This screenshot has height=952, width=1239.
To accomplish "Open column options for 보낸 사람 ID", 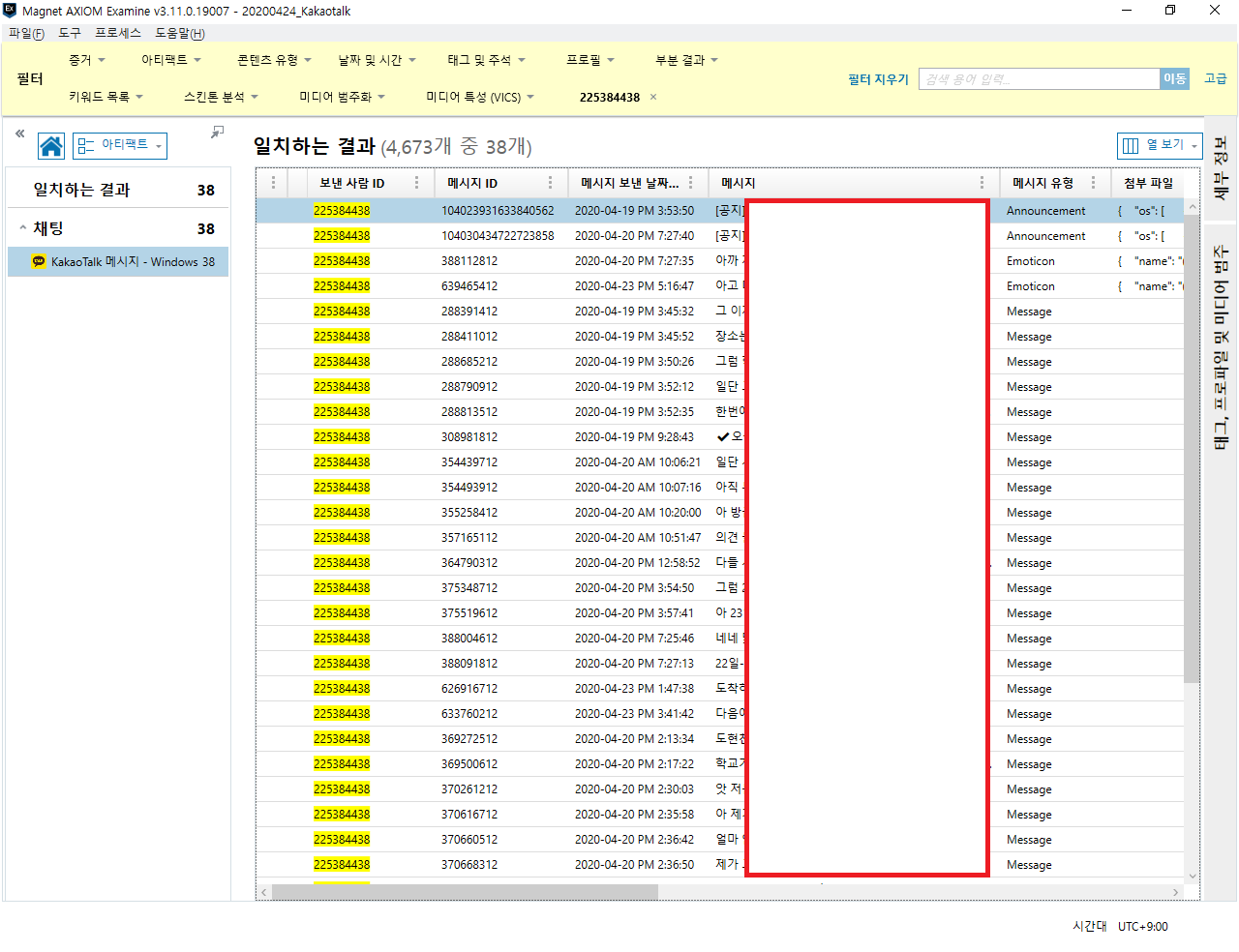I will point(417,183).
